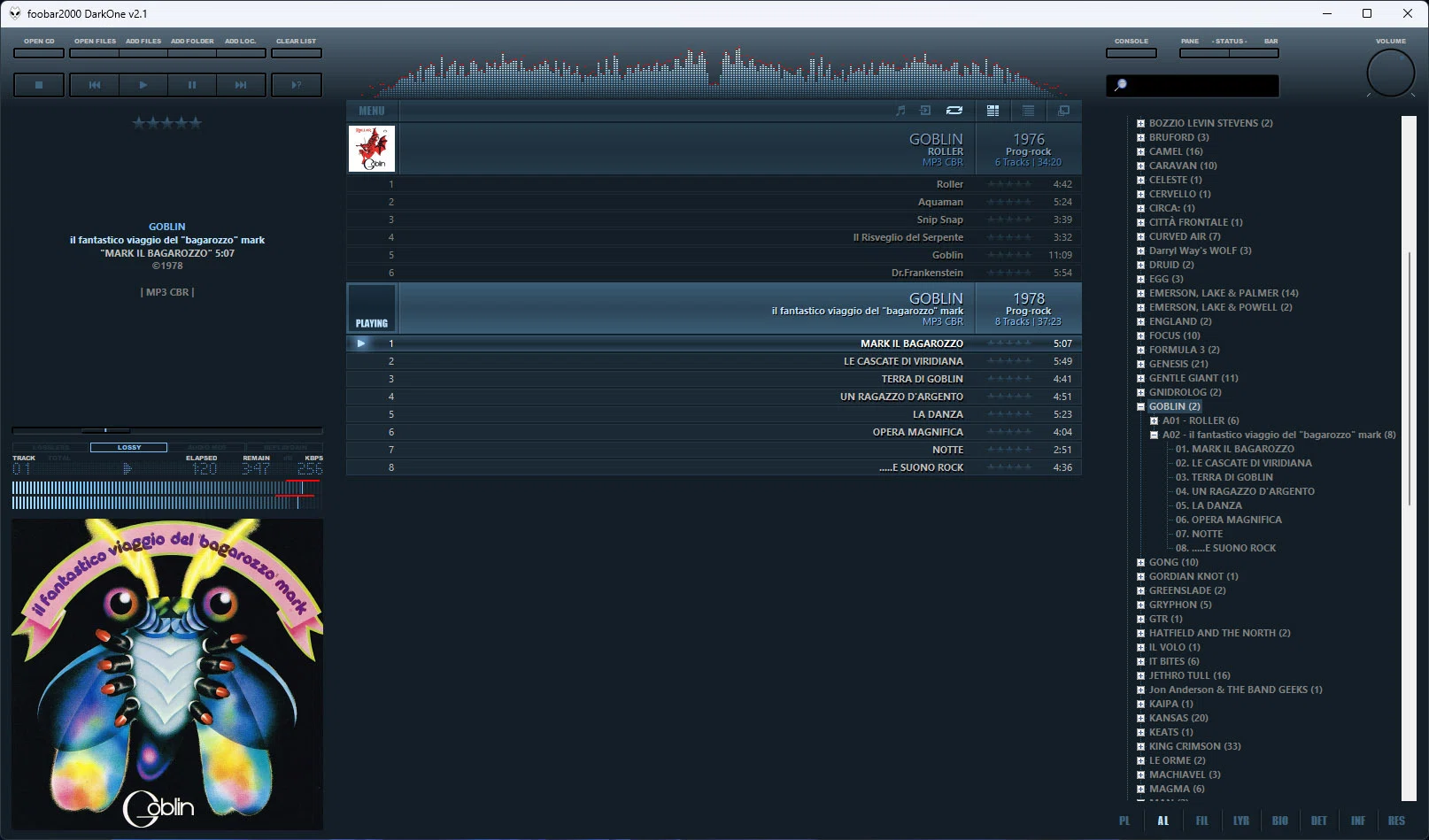Set star rating for LA DANZA track
The image size is (1429, 840).
tap(1009, 414)
